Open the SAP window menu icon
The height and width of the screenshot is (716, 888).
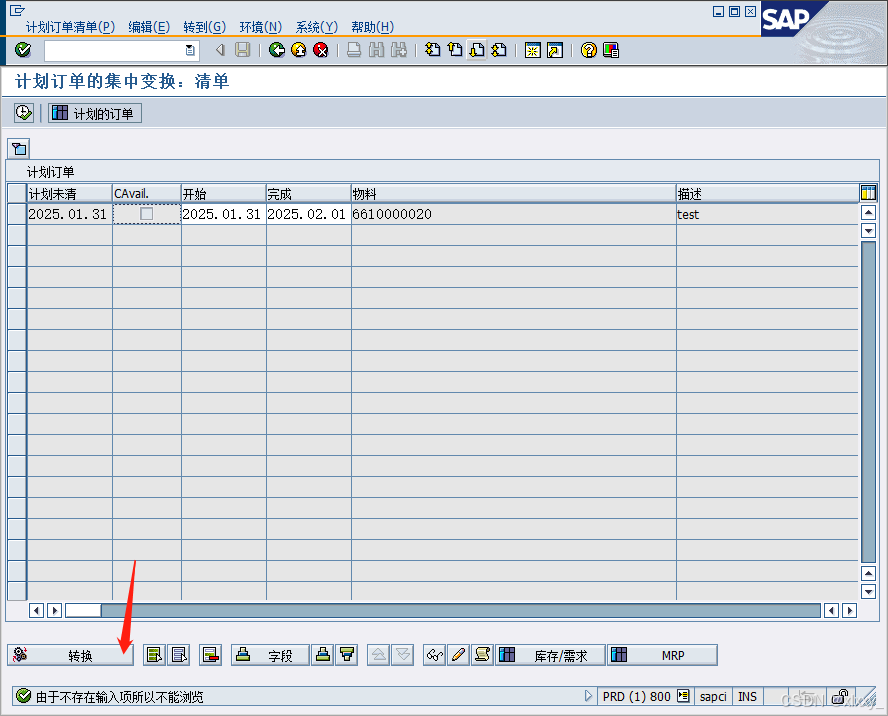(x=17, y=10)
